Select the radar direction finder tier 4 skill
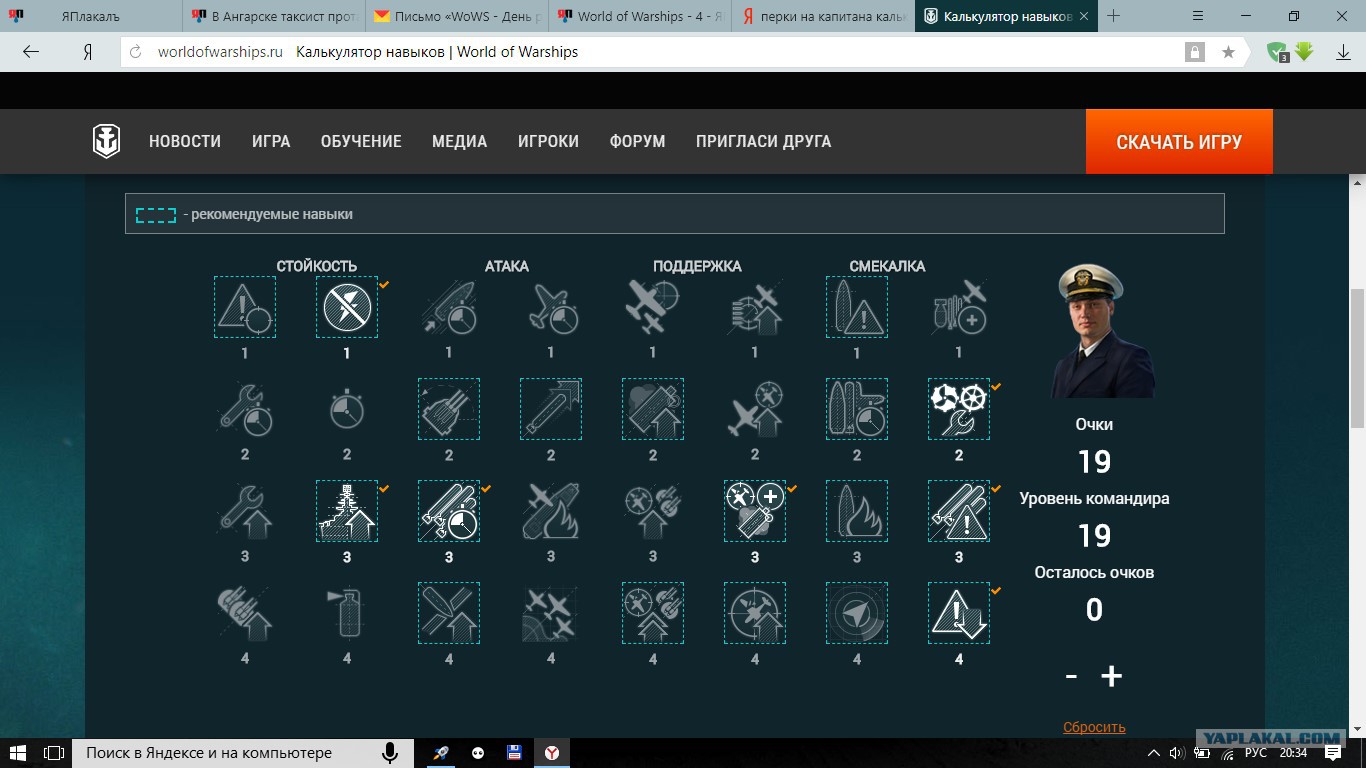The width and height of the screenshot is (1366, 768). (857, 613)
